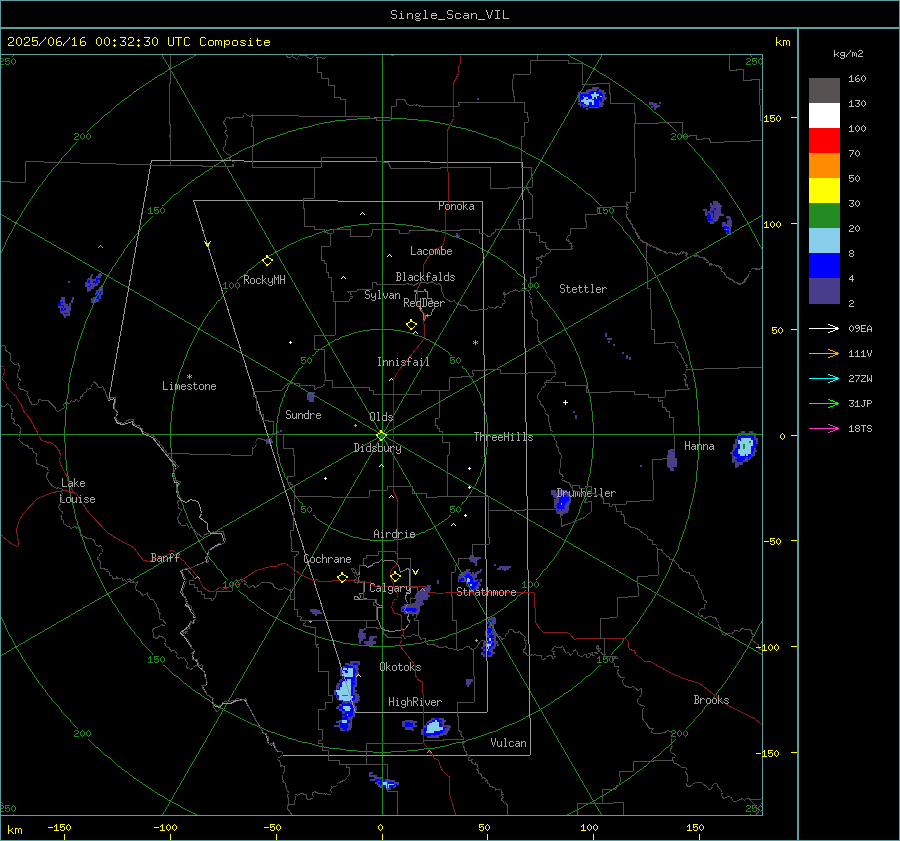Click the asterisk marker east of Innisfail
The image size is (900, 841).
coord(475,343)
